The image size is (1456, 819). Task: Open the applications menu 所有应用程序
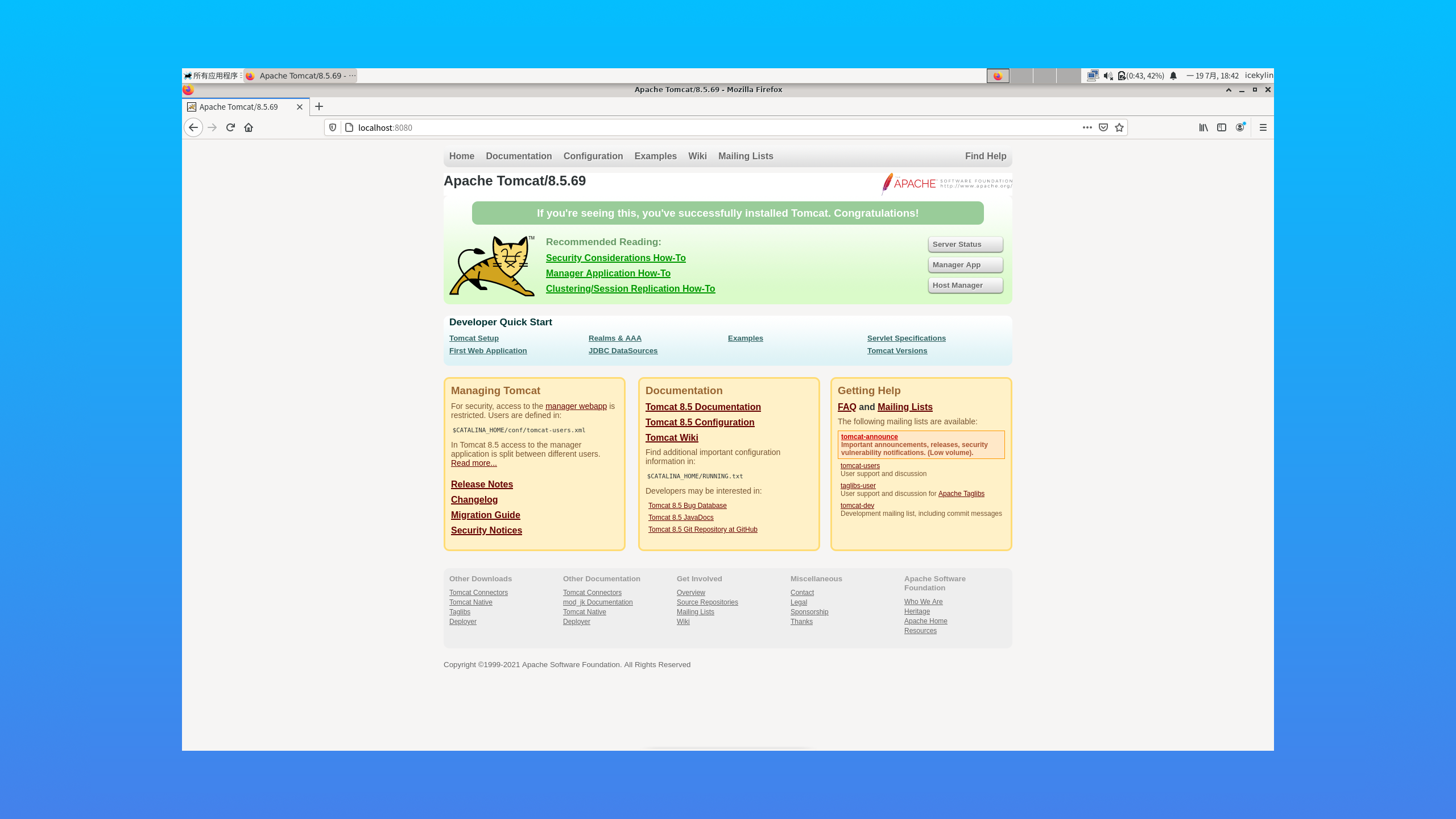tap(213, 76)
